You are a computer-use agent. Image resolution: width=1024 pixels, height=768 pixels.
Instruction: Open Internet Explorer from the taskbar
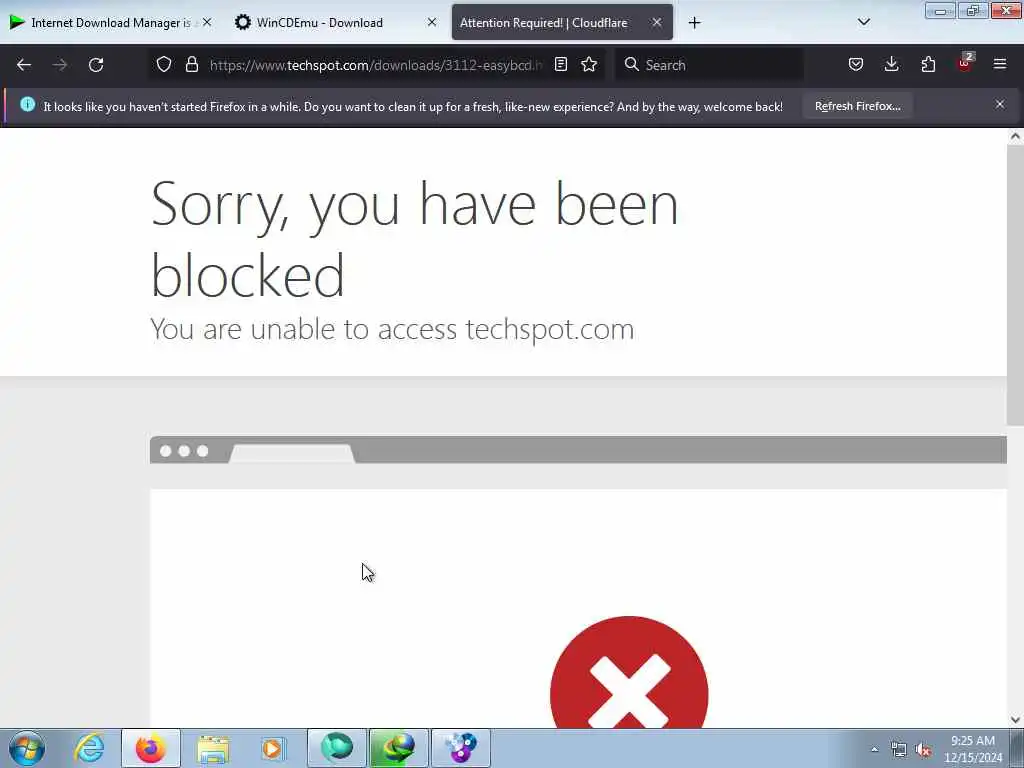point(89,748)
